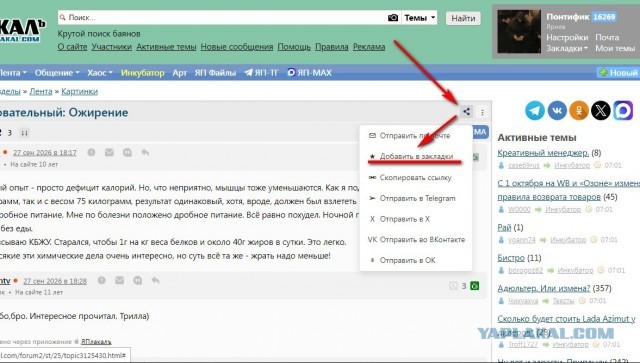640x363 pixels.
Task: Click the ЯПлакалъ app link in signature
Action: [96, 341]
